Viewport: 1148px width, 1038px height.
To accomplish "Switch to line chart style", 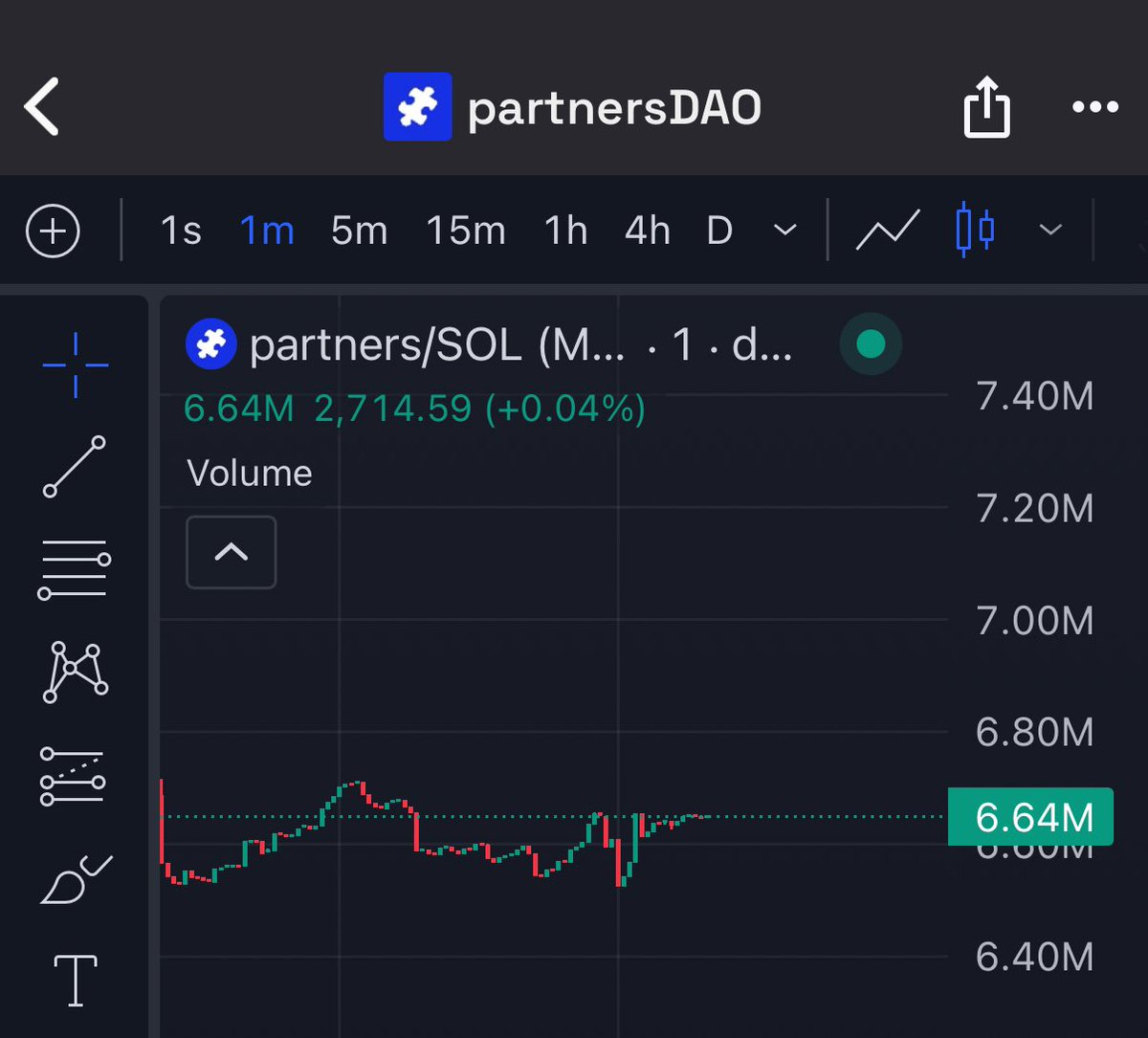I will (888, 231).
